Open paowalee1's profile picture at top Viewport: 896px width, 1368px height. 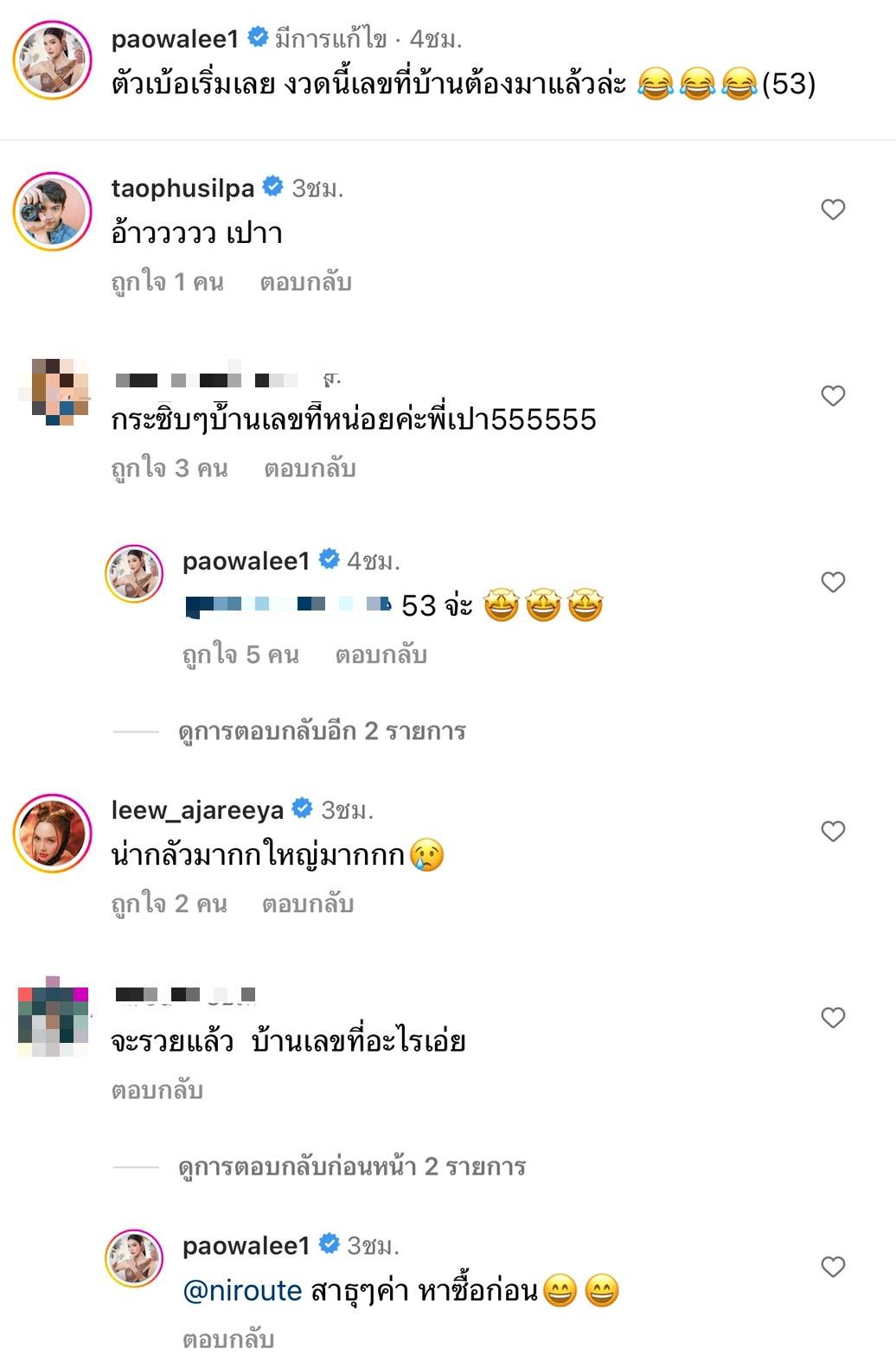[52, 61]
